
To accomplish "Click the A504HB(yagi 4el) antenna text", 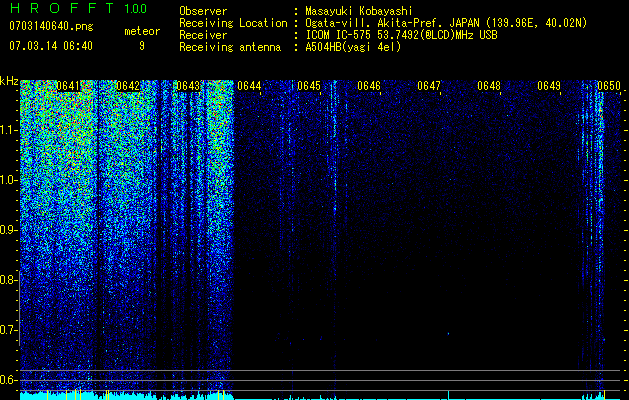I will [x=353, y=47].
